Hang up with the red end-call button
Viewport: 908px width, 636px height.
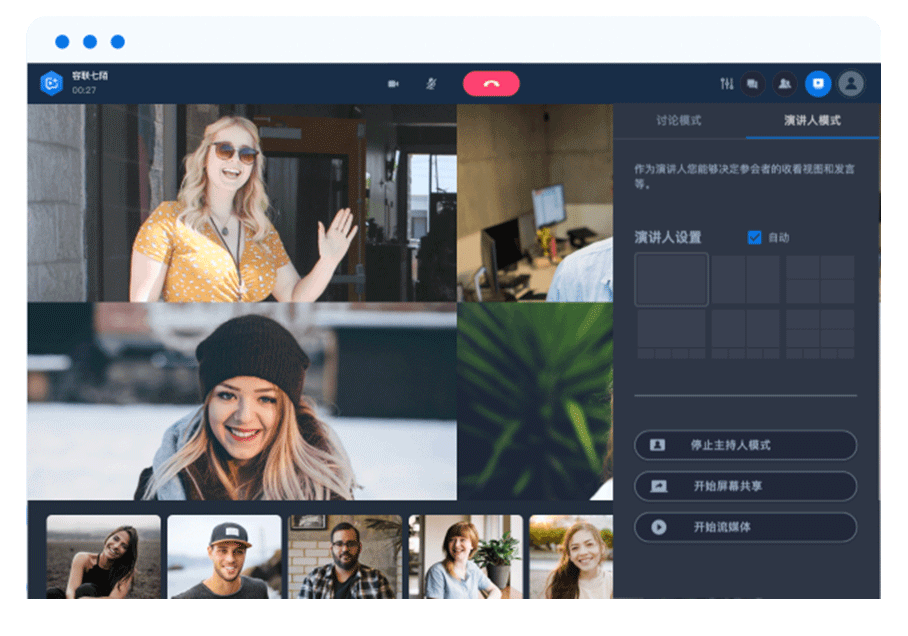click(x=491, y=84)
